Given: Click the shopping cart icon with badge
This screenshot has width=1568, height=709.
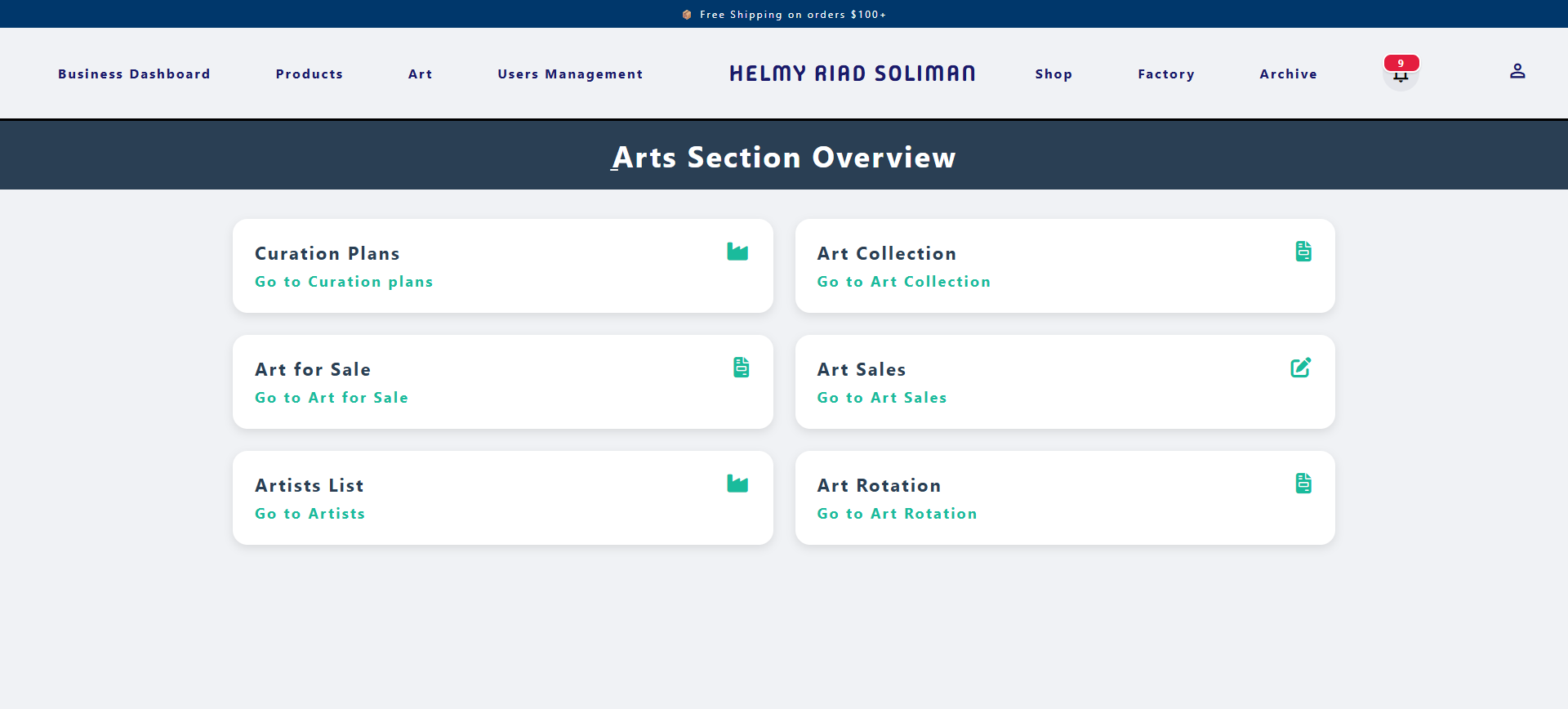Looking at the screenshot, I should pos(1401,74).
